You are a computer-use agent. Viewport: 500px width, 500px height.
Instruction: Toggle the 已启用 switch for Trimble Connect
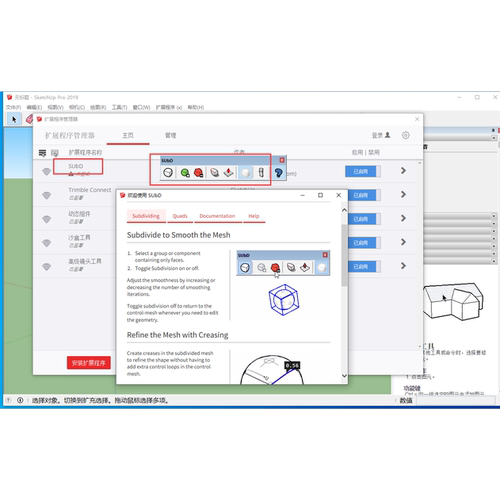pos(365,195)
